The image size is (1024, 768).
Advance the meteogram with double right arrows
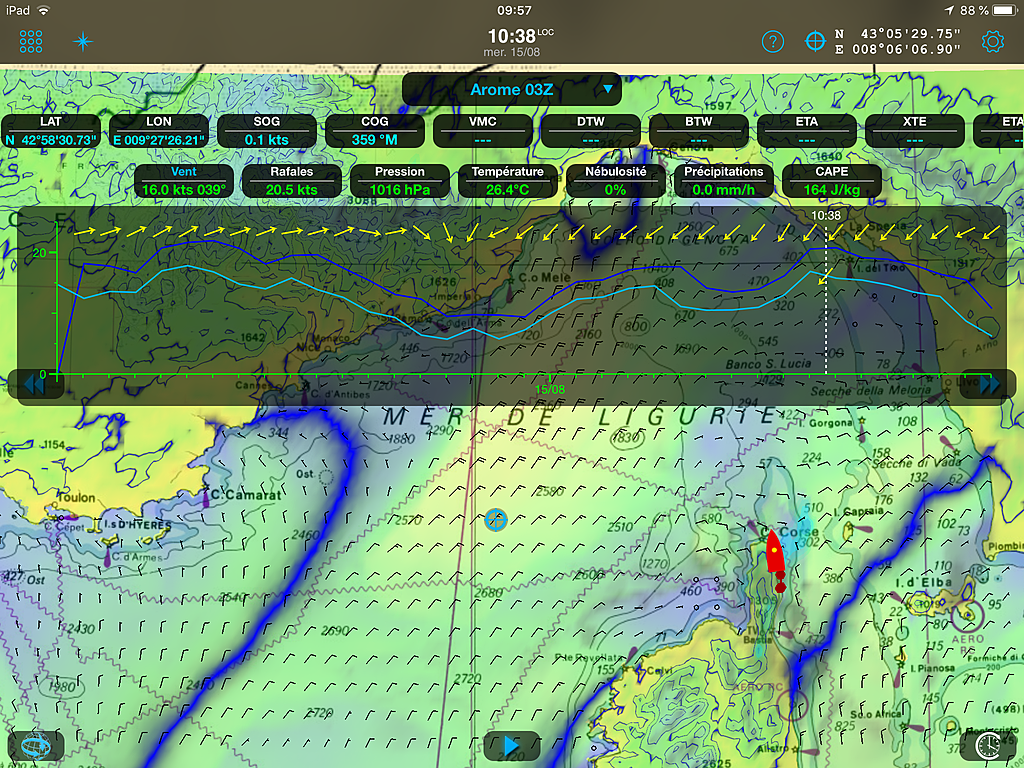(x=989, y=384)
